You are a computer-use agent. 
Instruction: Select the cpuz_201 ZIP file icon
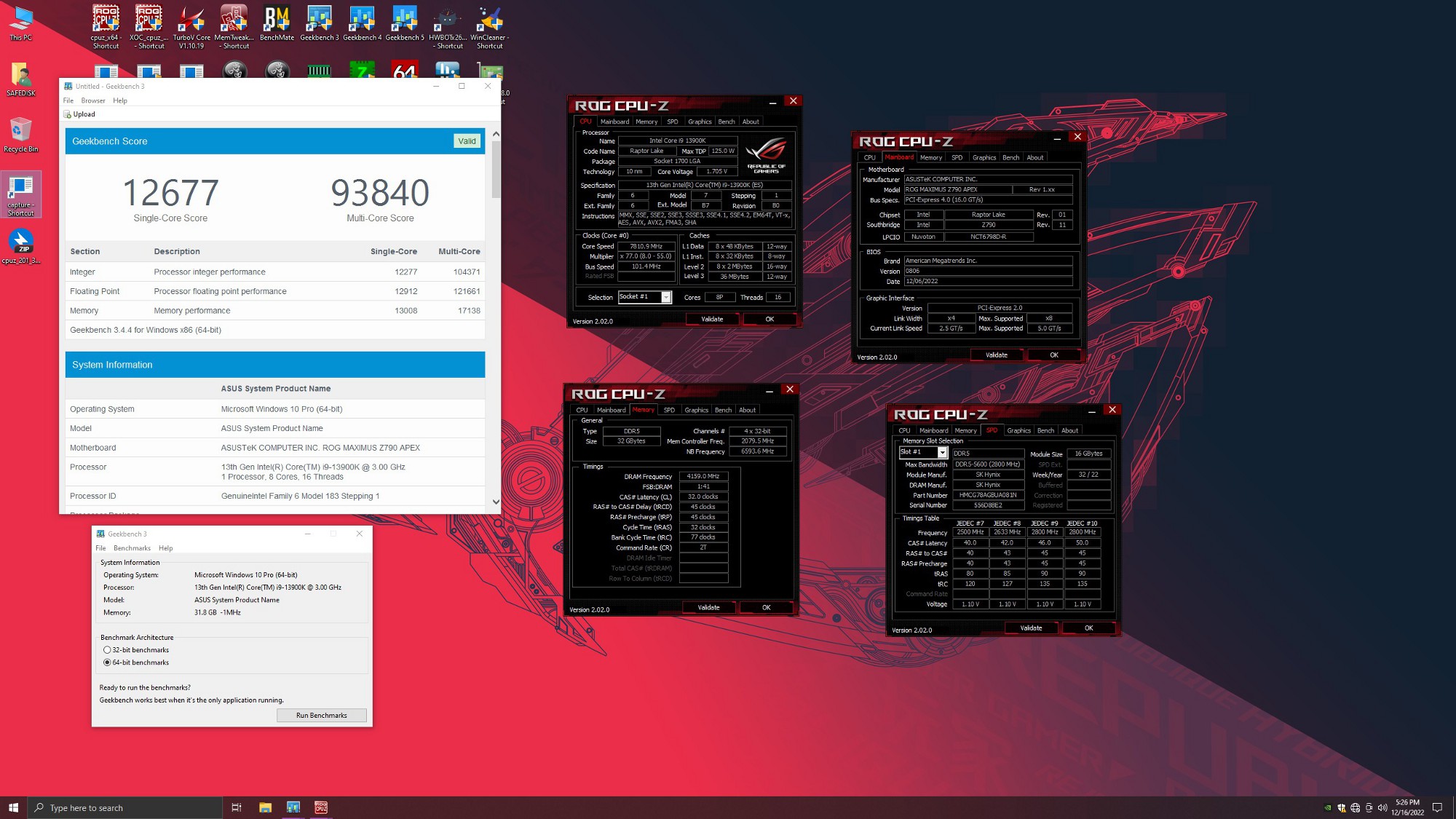point(21,246)
